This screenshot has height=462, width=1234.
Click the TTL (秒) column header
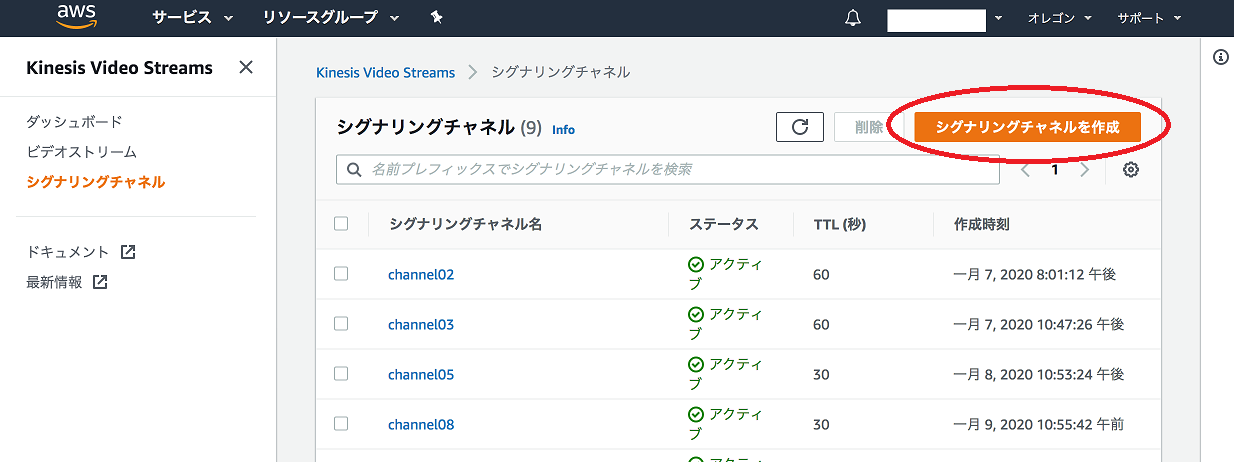click(x=839, y=224)
